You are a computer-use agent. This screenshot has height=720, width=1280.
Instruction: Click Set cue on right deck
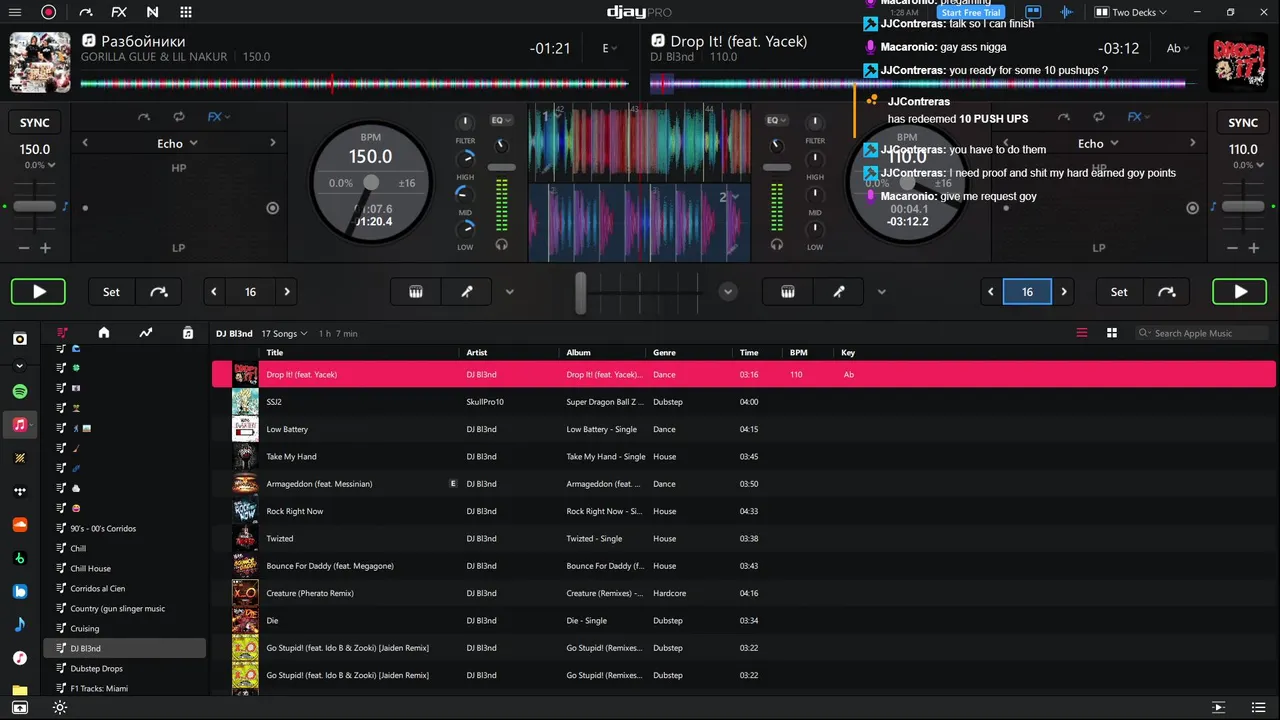[x=1119, y=292]
